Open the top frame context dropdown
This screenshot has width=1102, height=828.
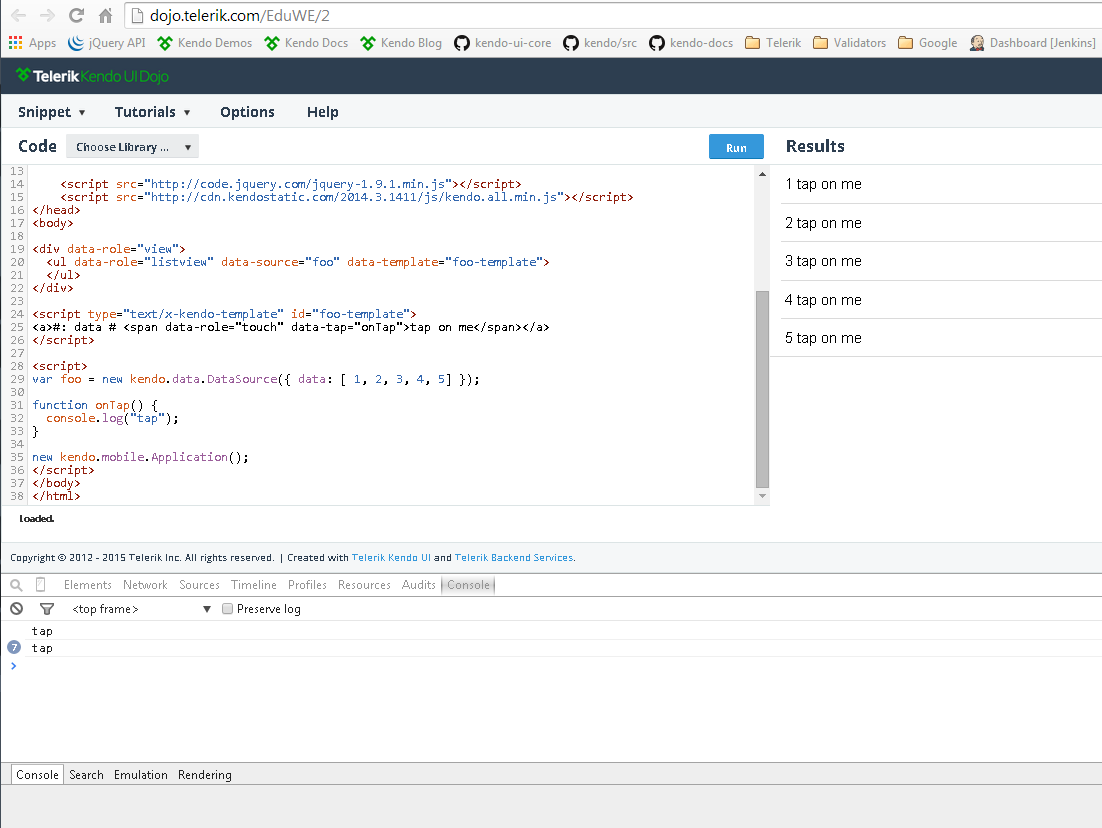[141, 609]
